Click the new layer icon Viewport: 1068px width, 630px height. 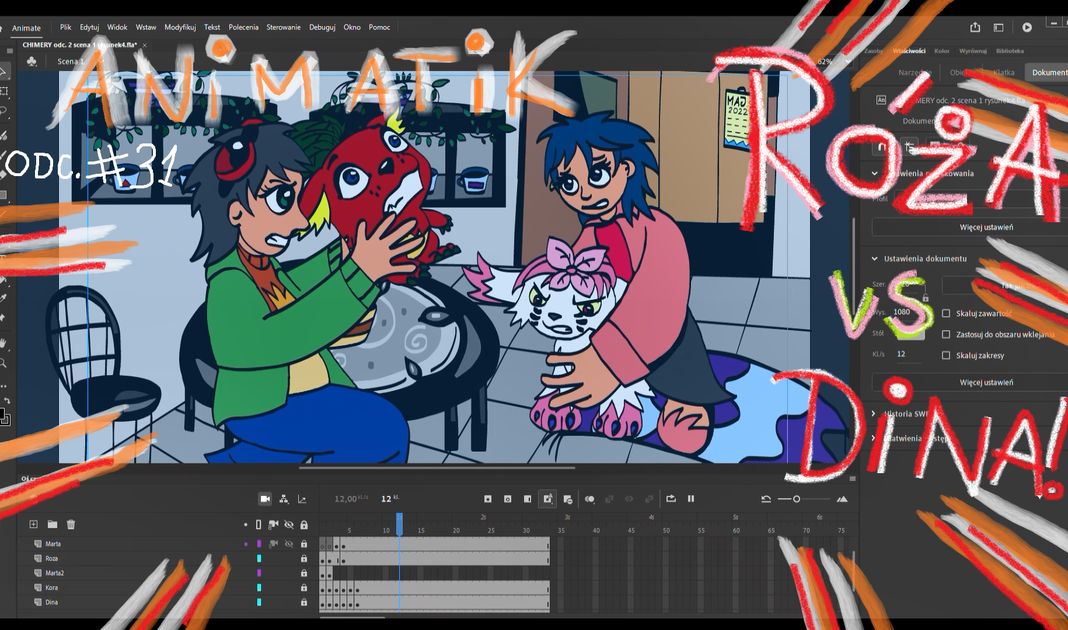[33, 524]
